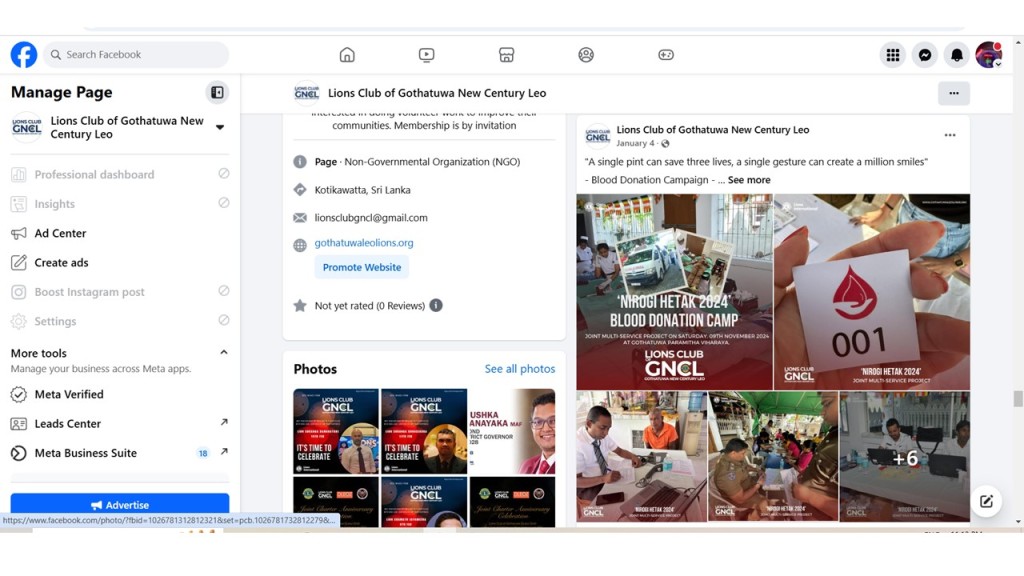The height and width of the screenshot is (576, 1024).
Task: Click the Search Facebook field
Action: click(136, 55)
